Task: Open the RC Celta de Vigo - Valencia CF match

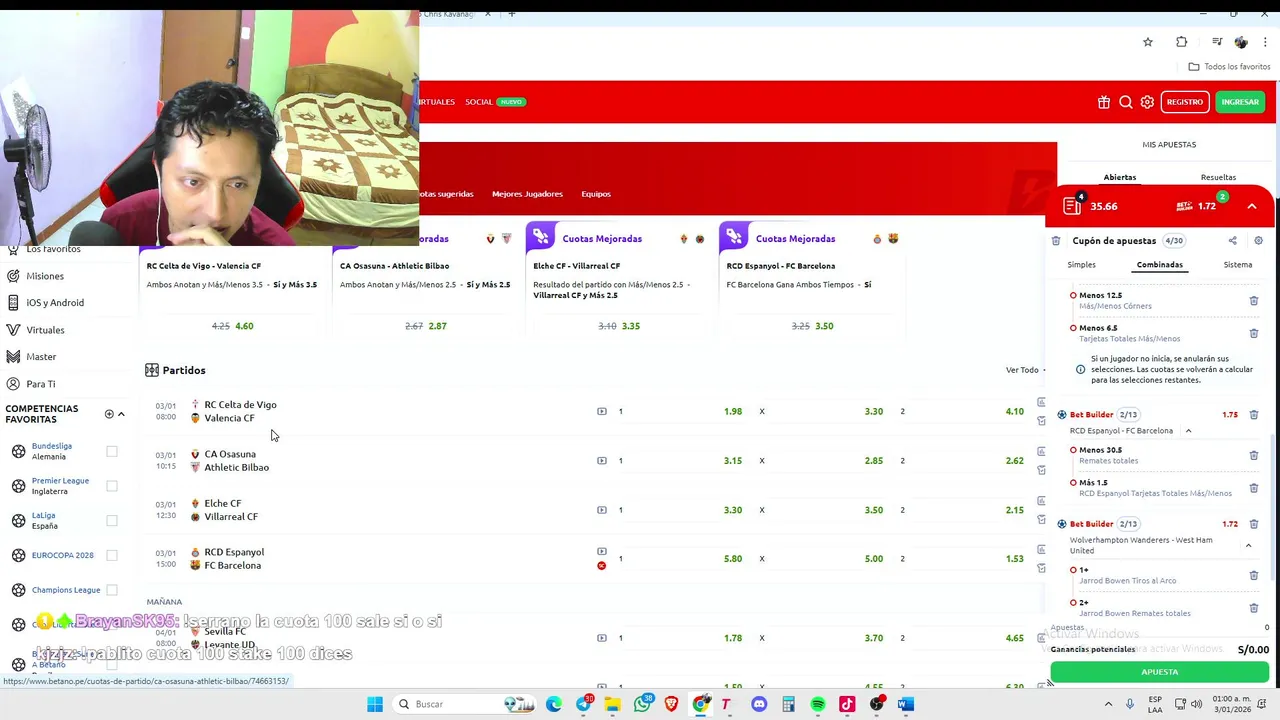Action: pyautogui.click(x=240, y=411)
